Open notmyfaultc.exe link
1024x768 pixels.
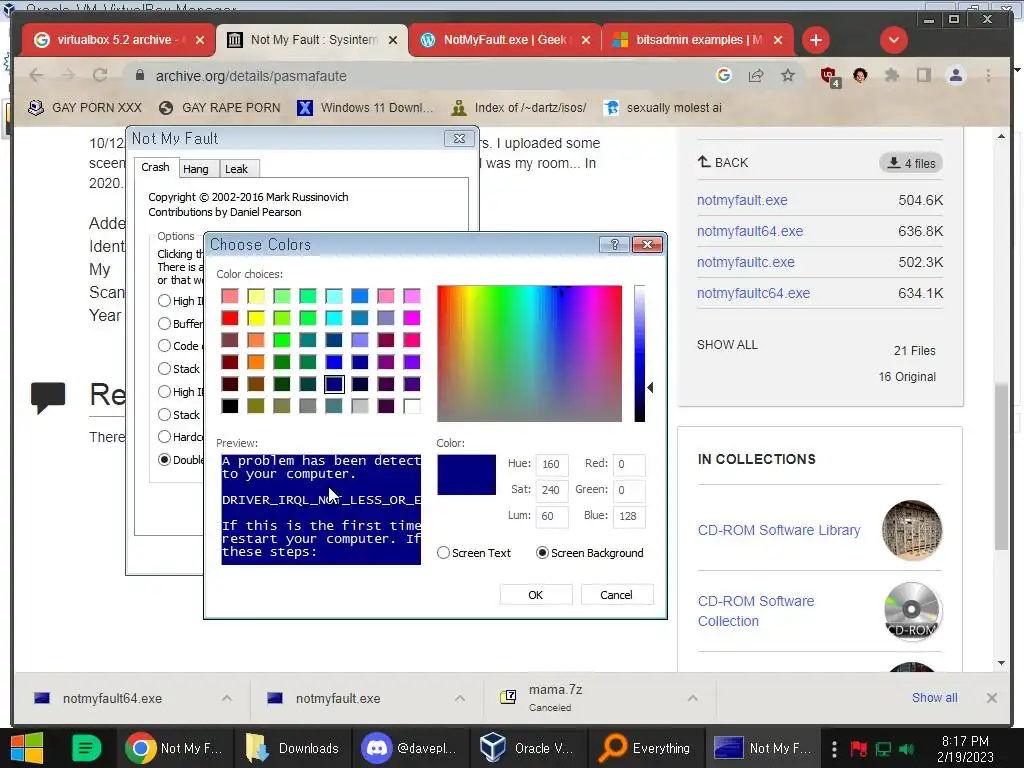tap(746, 262)
